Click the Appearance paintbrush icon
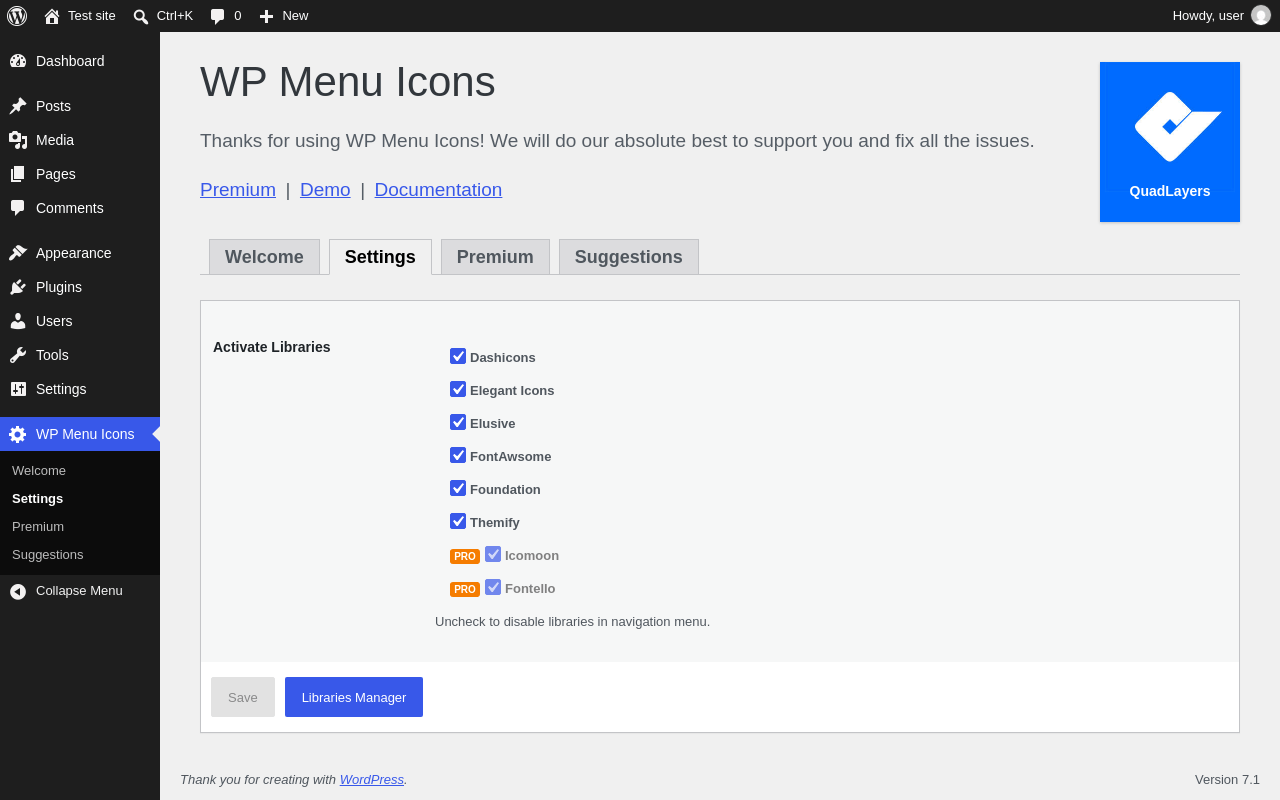 [x=18, y=253]
